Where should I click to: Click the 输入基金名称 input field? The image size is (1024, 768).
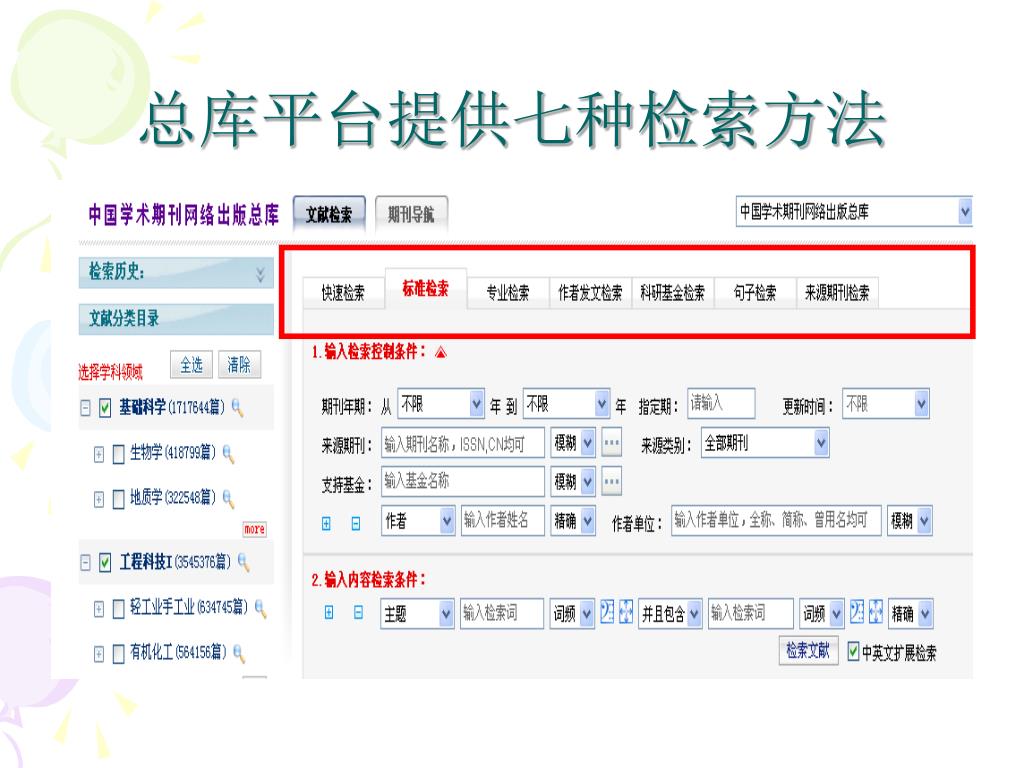click(x=462, y=481)
